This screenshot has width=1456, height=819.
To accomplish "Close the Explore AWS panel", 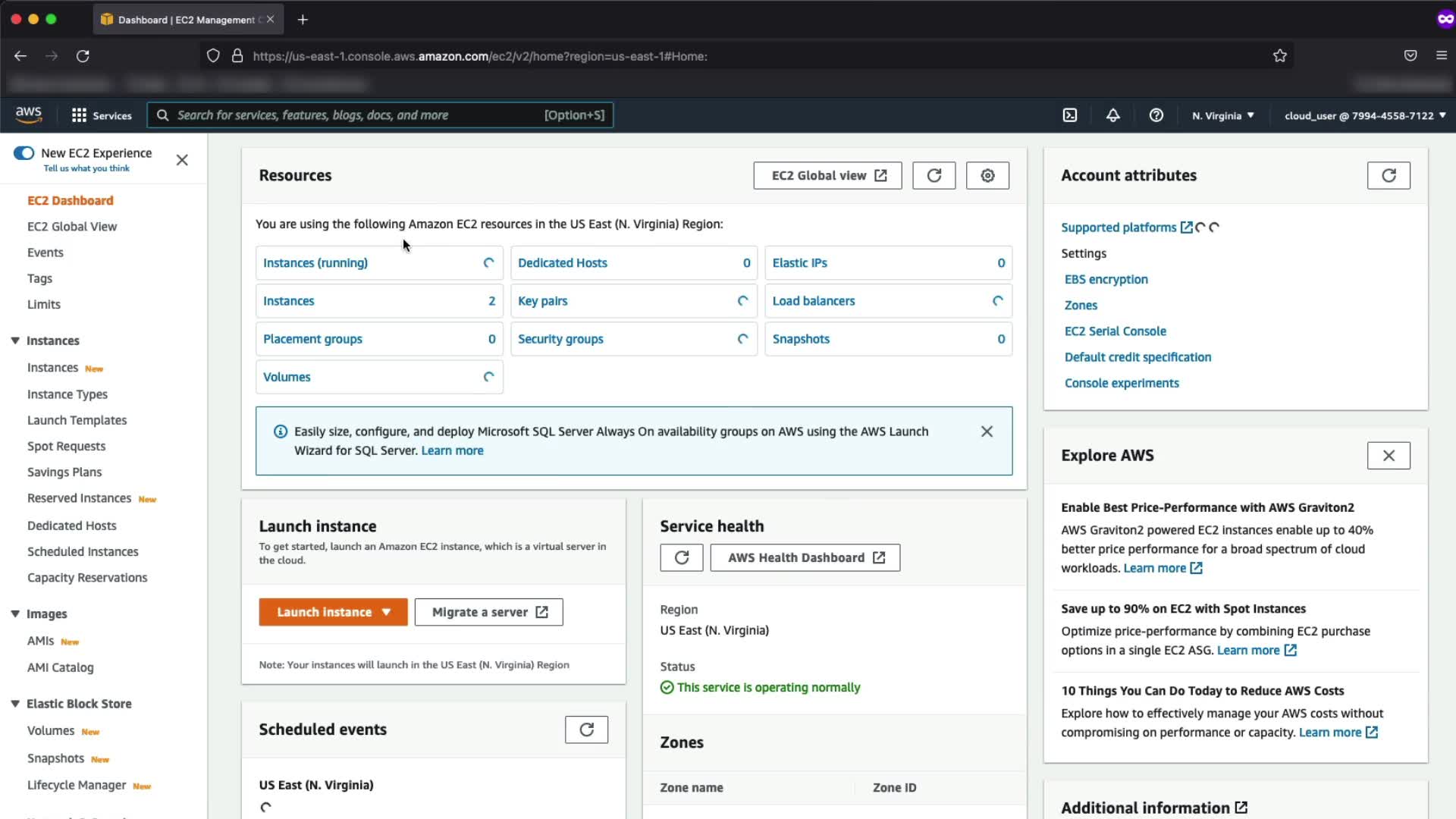I will click(1388, 456).
